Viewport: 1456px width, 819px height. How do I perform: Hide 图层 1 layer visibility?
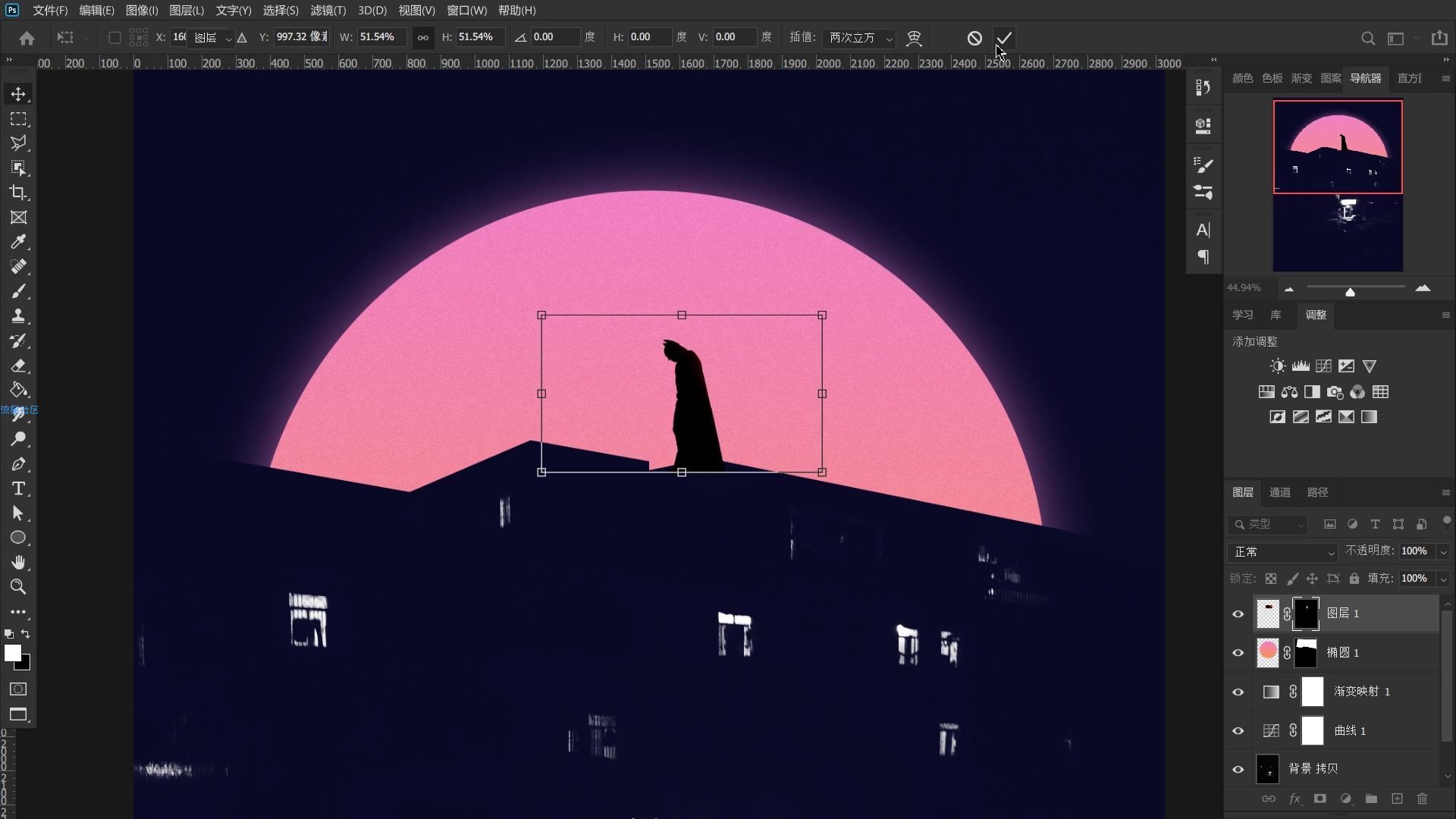coord(1238,613)
